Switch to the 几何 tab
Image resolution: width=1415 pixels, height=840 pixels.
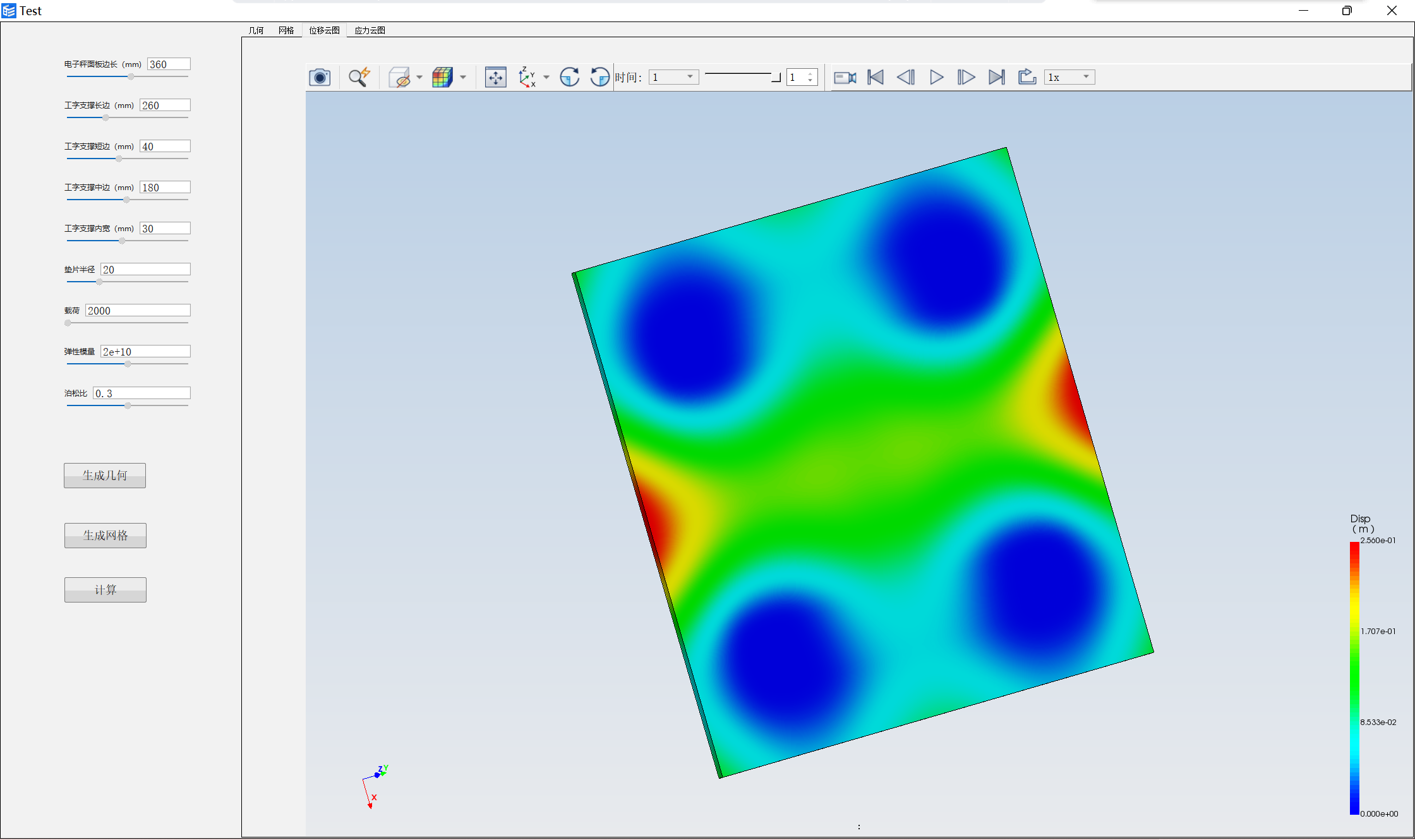tap(256, 30)
